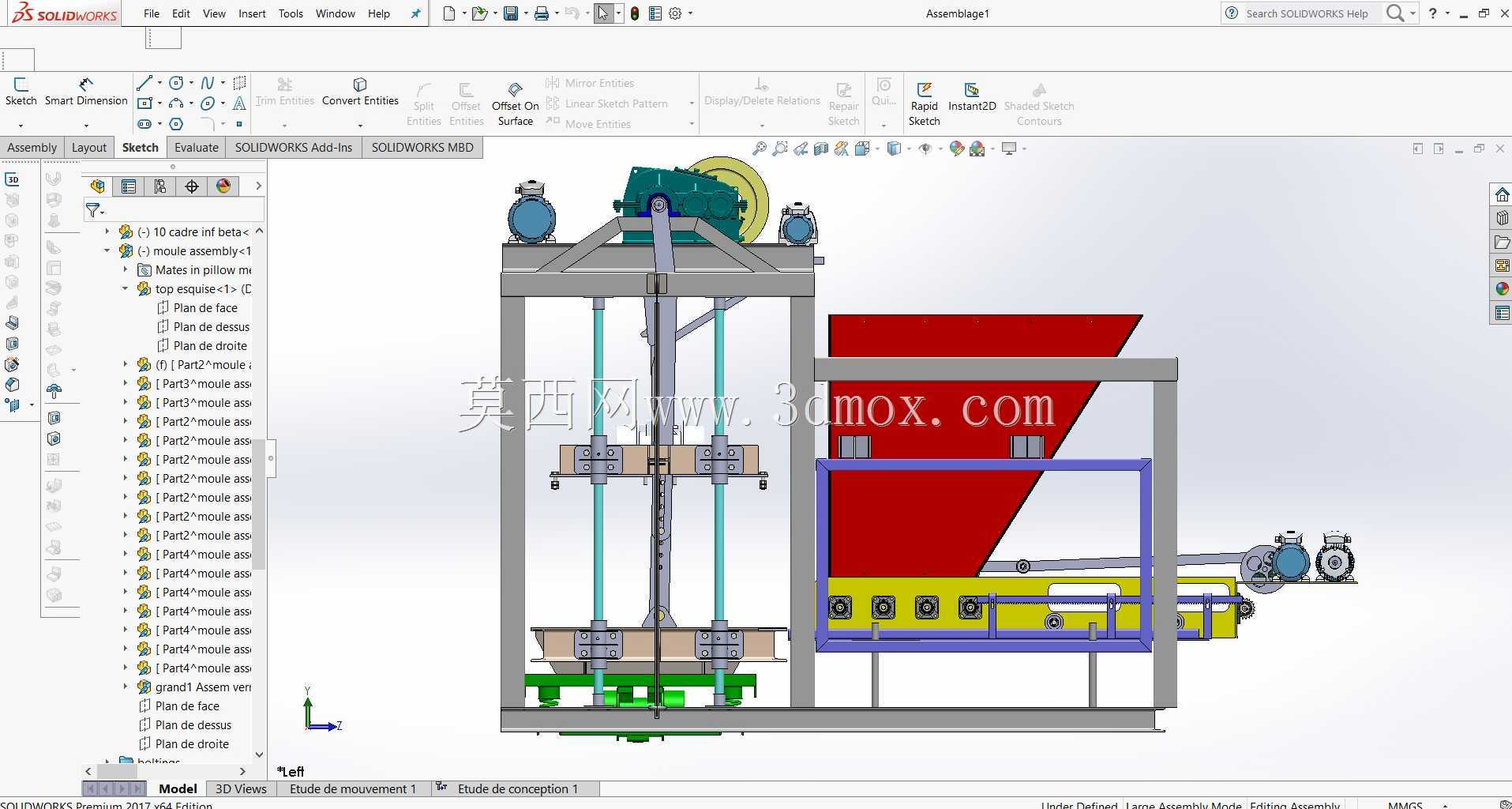
Task: Click the Zoom to Fit icon
Action: click(760, 149)
